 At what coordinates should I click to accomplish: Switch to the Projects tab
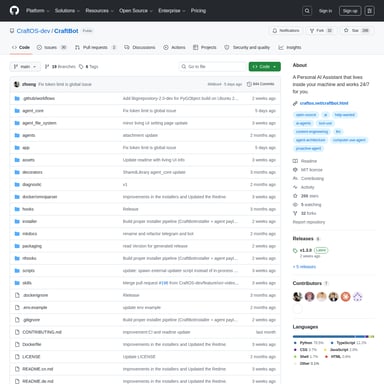click(205, 47)
